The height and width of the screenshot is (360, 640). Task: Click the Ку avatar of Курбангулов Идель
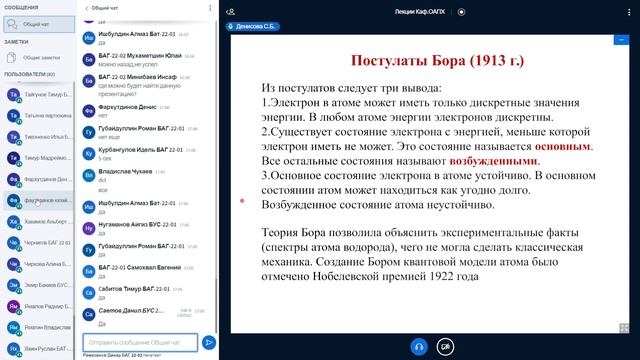(x=89, y=154)
